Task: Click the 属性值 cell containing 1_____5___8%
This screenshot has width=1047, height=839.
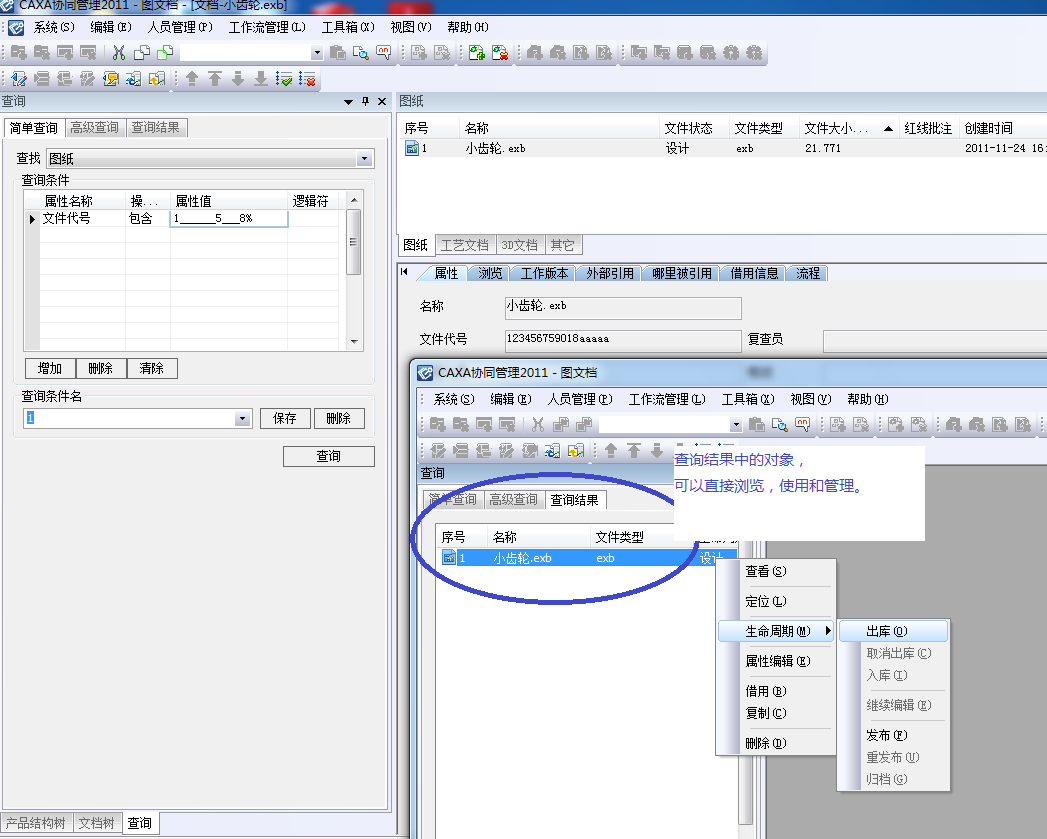Action: point(229,218)
